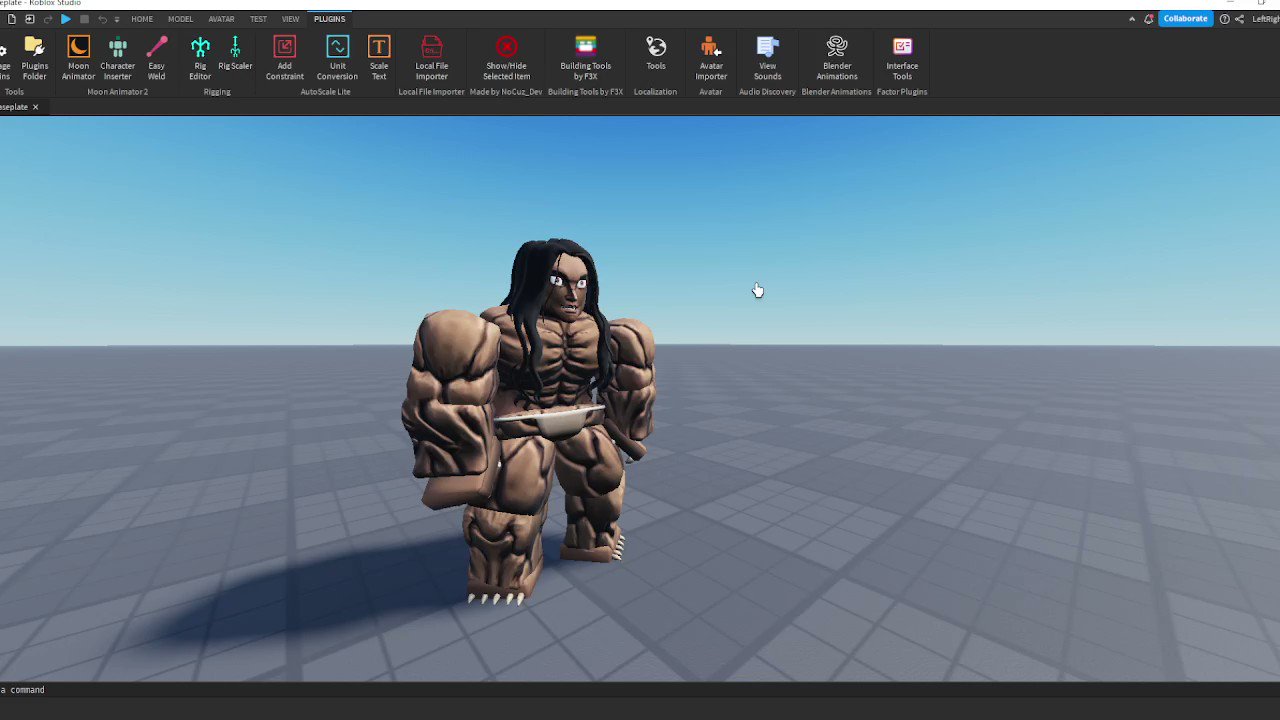Open the Local File Importer
This screenshot has height=720, width=1280.
[432, 58]
